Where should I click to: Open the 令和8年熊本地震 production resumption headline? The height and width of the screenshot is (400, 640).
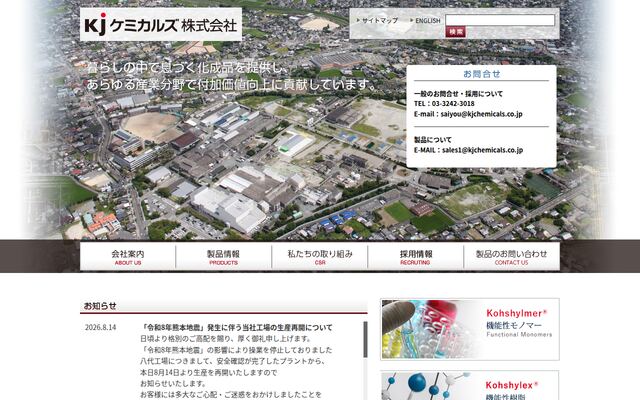pos(236,327)
